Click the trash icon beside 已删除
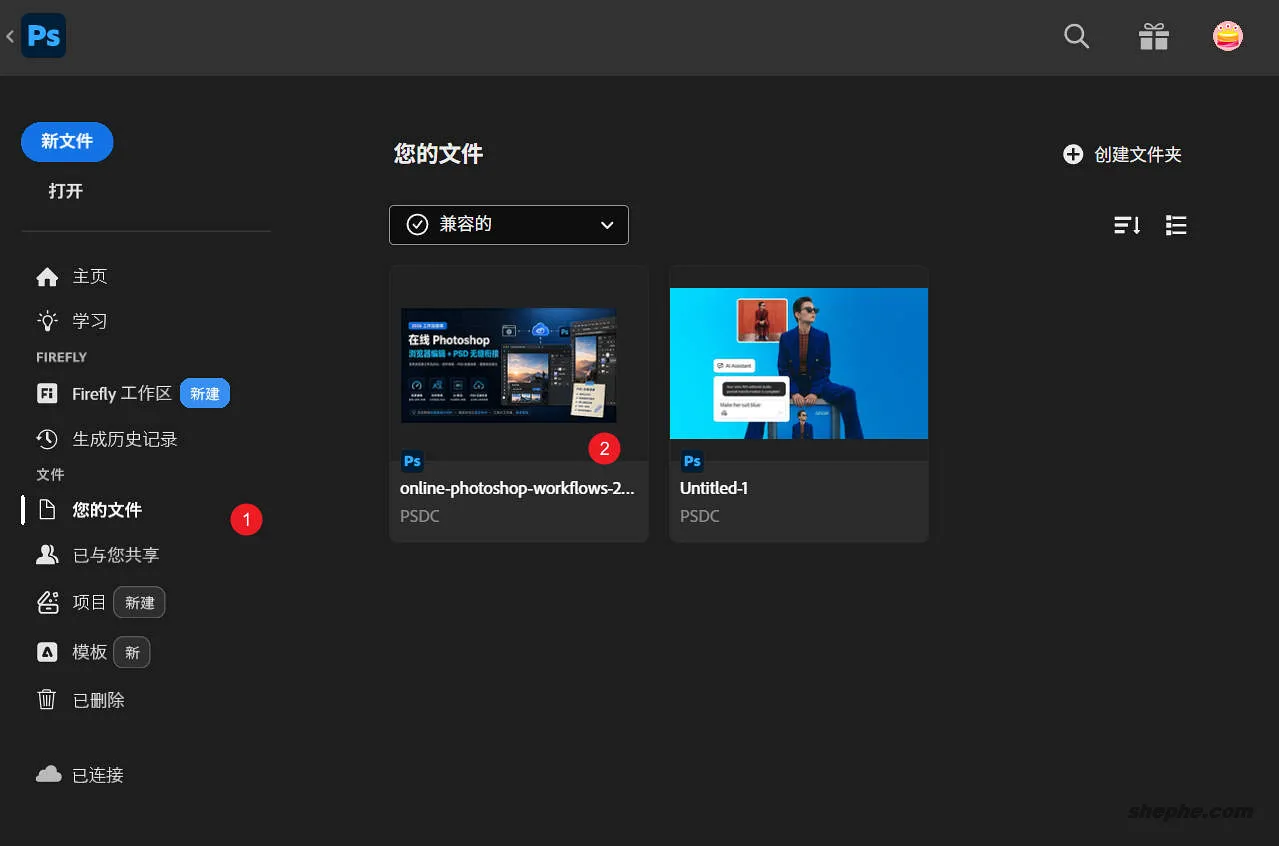 (x=47, y=700)
